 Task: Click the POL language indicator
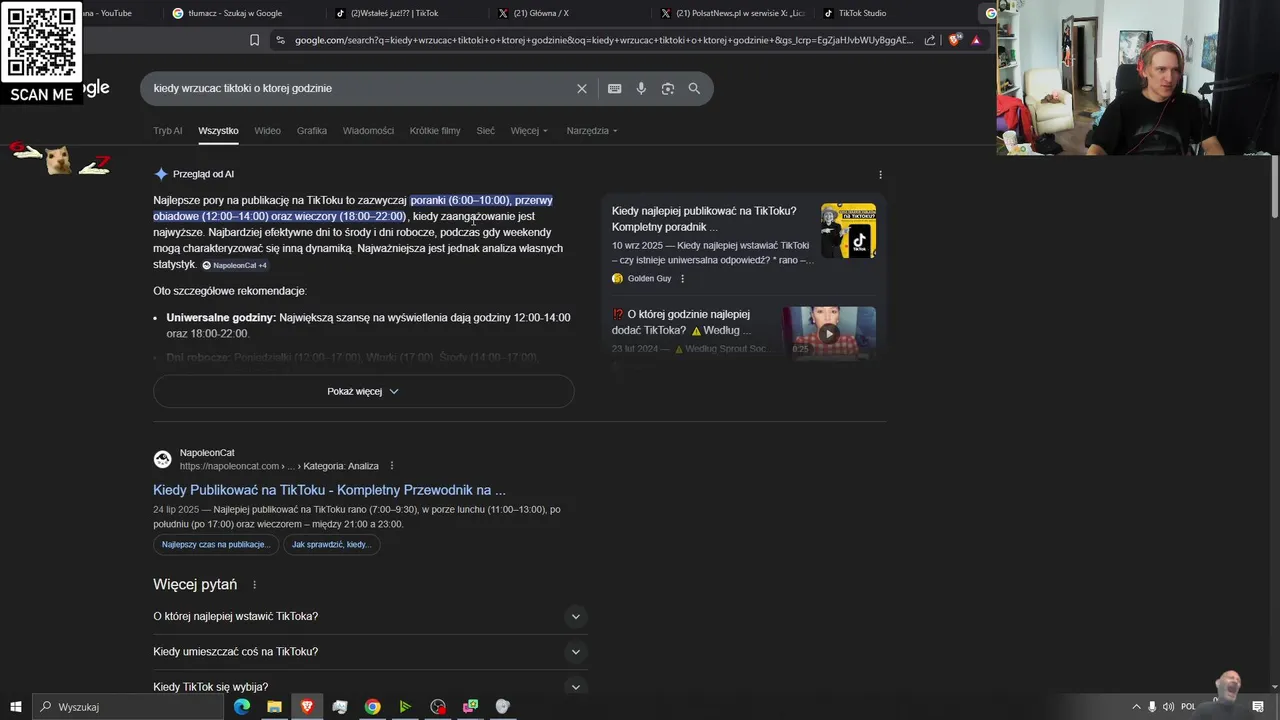(1188, 707)
